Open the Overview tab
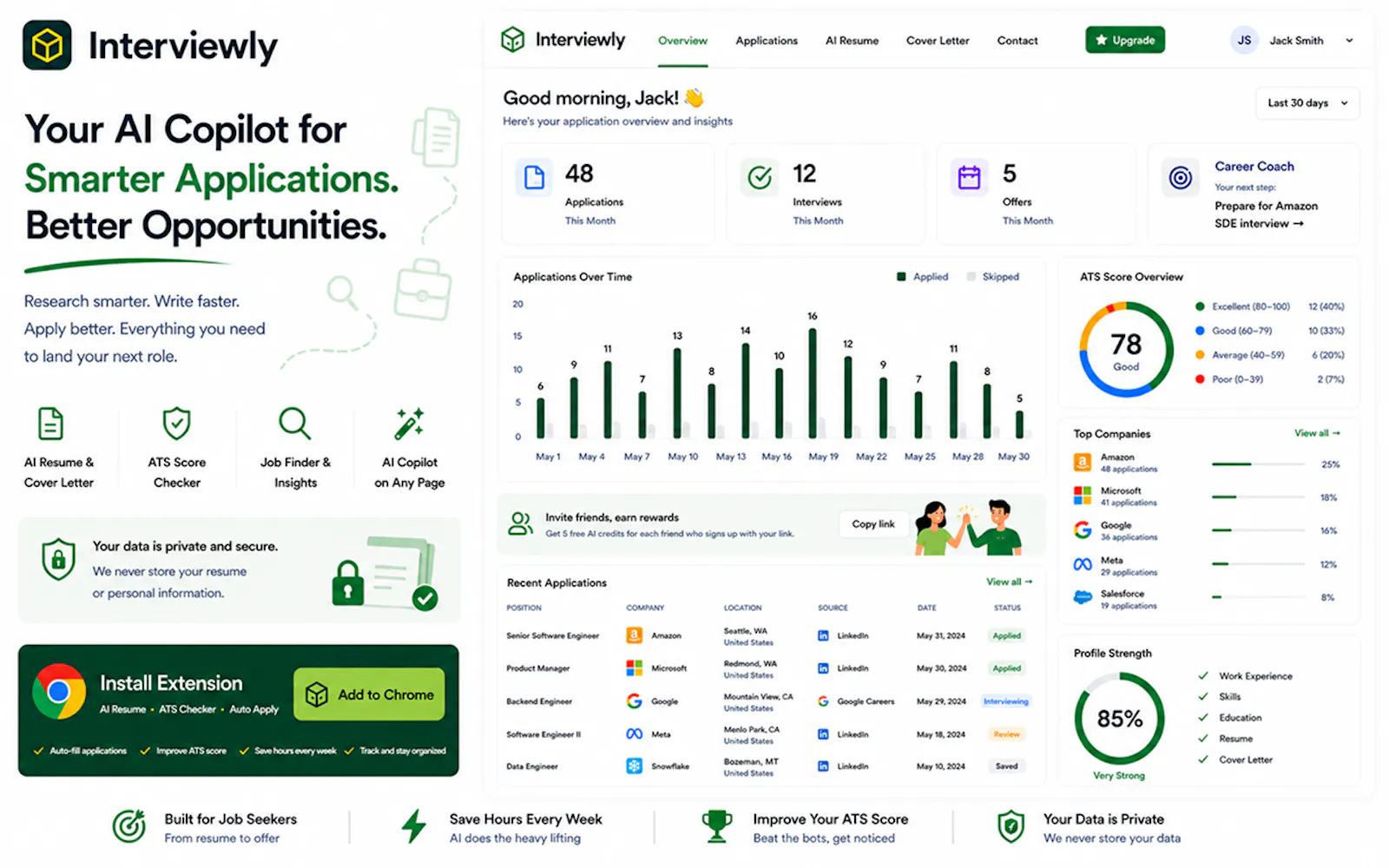This screenshot has height=868, width=1389. pyautogui.click(x=682, y=41)
